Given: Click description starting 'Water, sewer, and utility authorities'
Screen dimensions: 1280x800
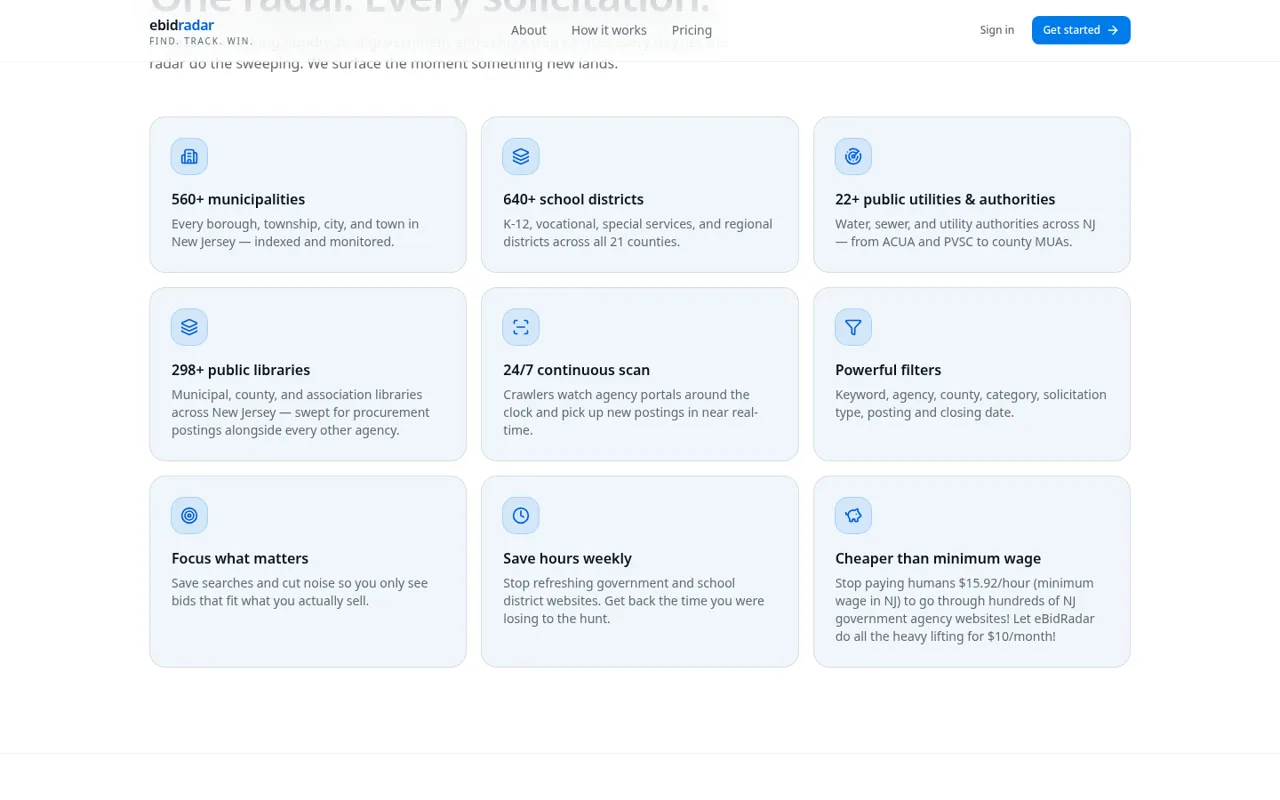Looking at the screenshot, I should click(965, 233).
